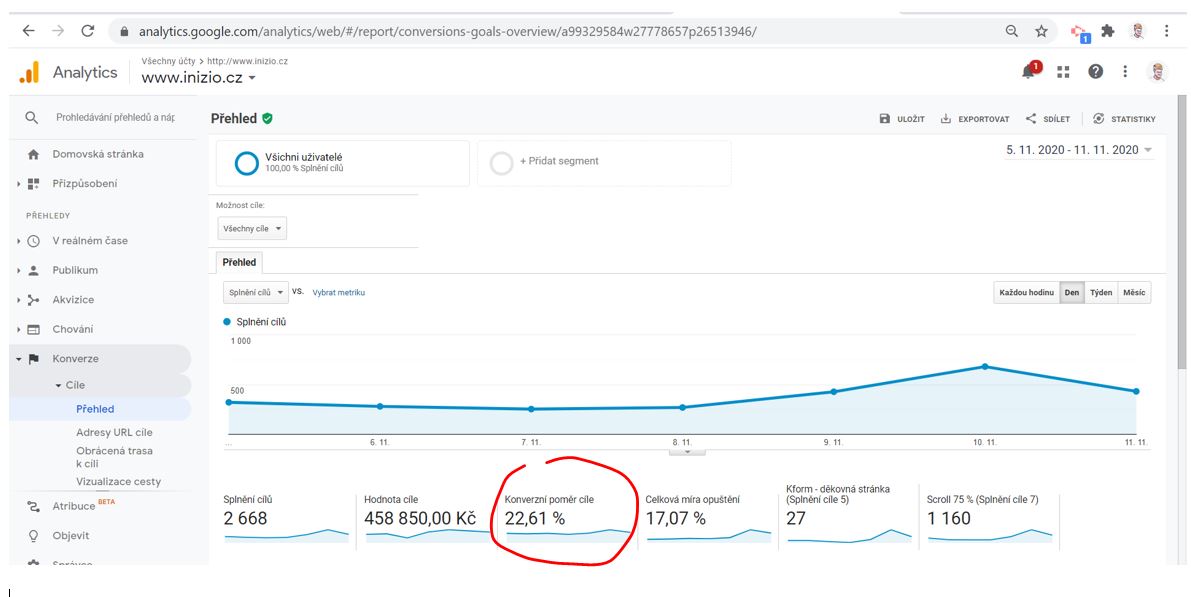Click the help question mark icon
Image resolution: width=1191 pixels, height=597 pixels.
pyautogui.click(x=1095, y=71)
